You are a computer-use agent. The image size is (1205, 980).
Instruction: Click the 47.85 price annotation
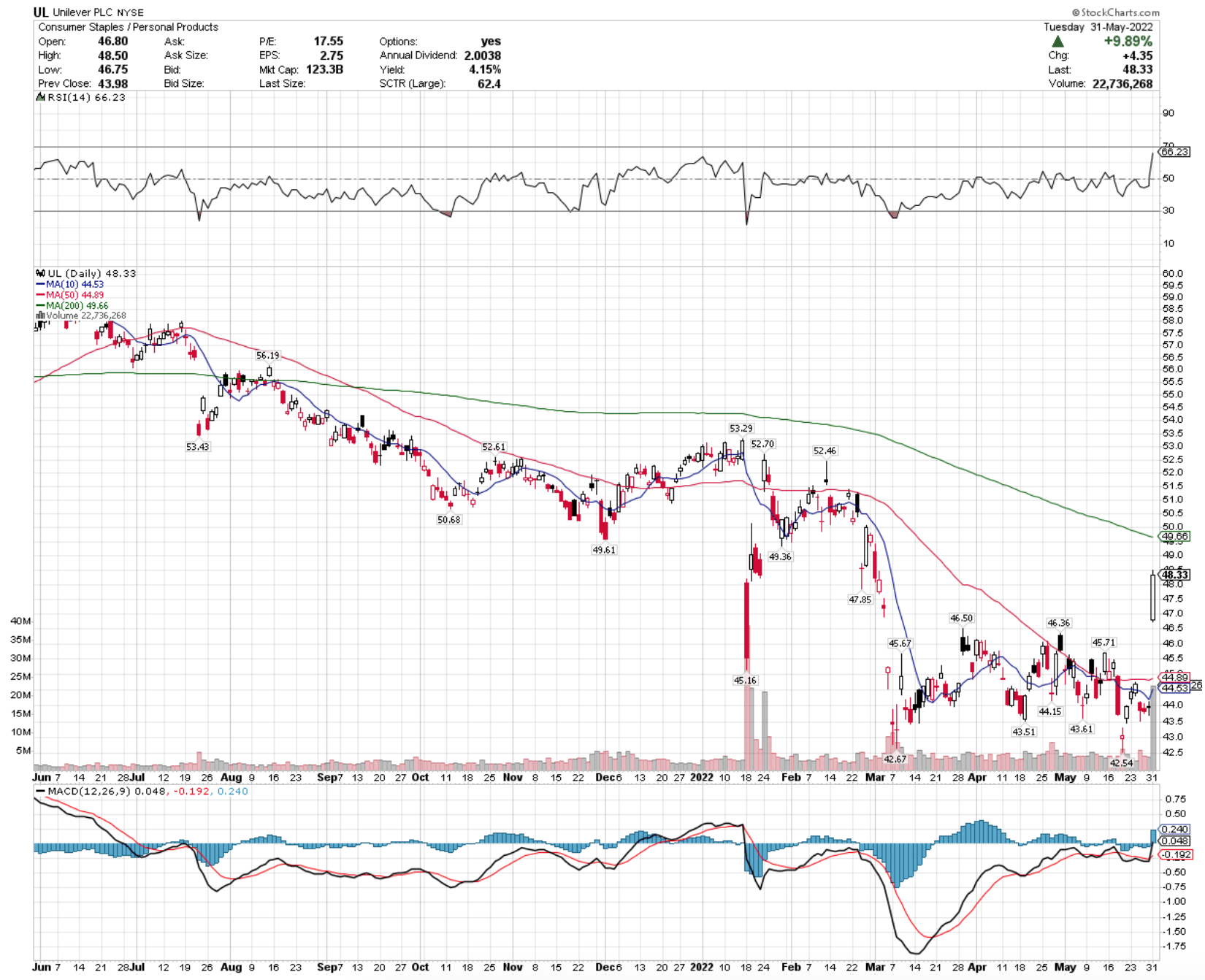860,600
